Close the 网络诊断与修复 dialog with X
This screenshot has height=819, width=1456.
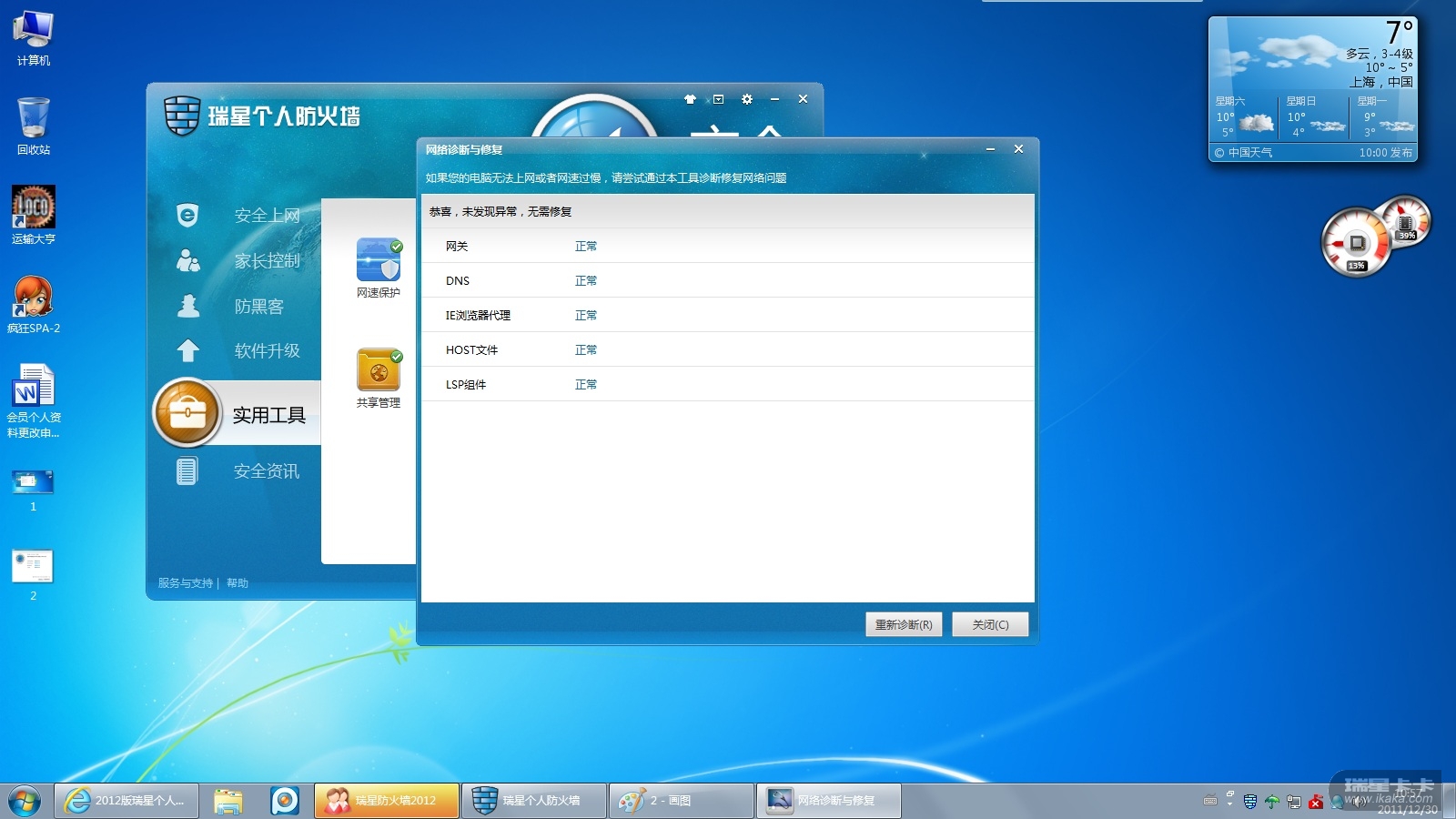(1018, 149)
